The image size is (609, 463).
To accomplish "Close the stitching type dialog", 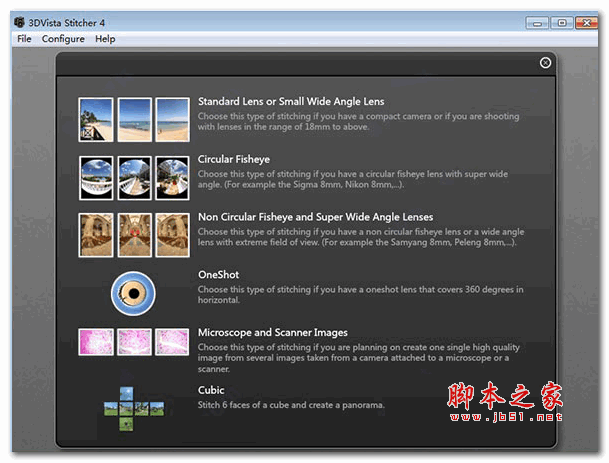I will pos(545,63).
